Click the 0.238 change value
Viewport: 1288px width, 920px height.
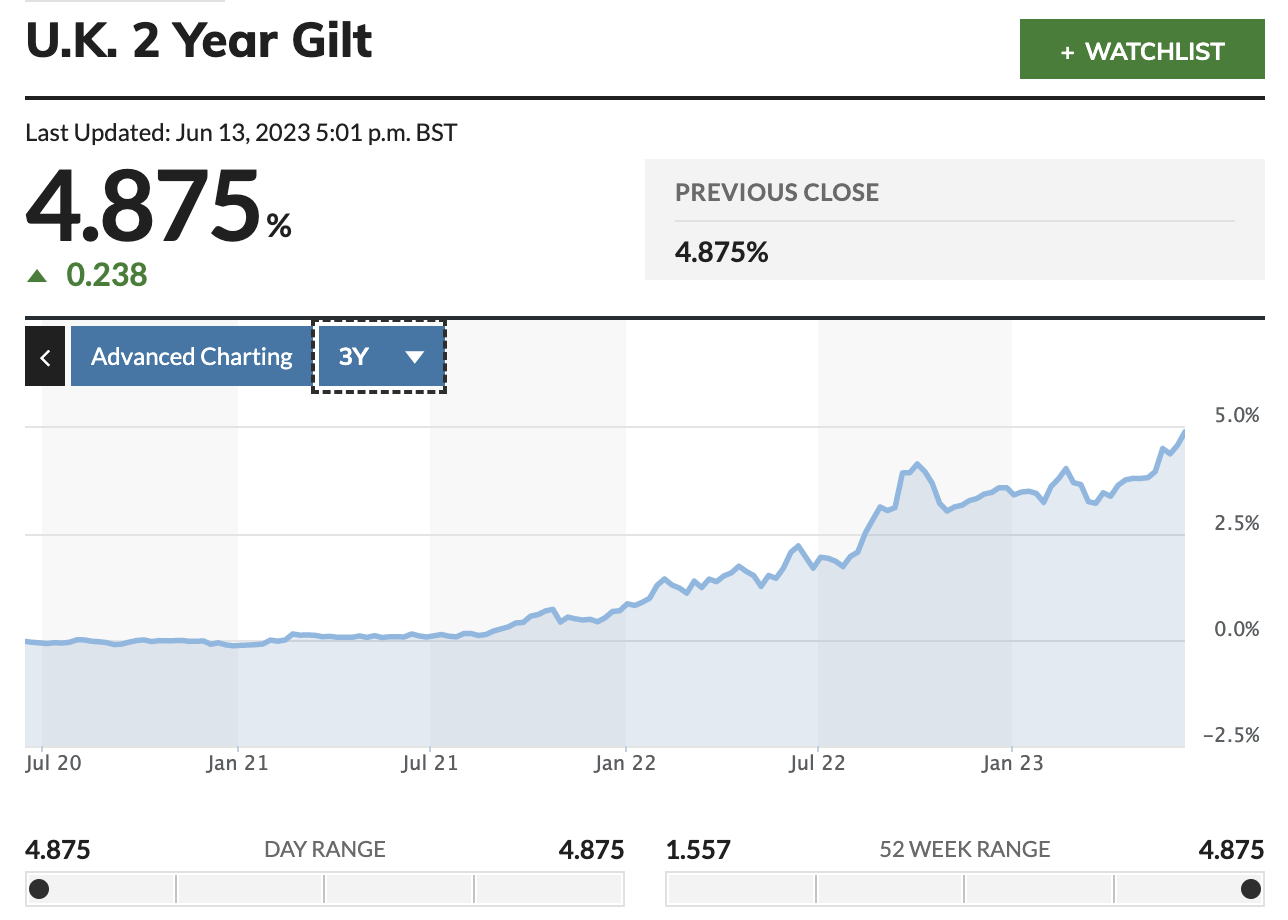[107, 274]
